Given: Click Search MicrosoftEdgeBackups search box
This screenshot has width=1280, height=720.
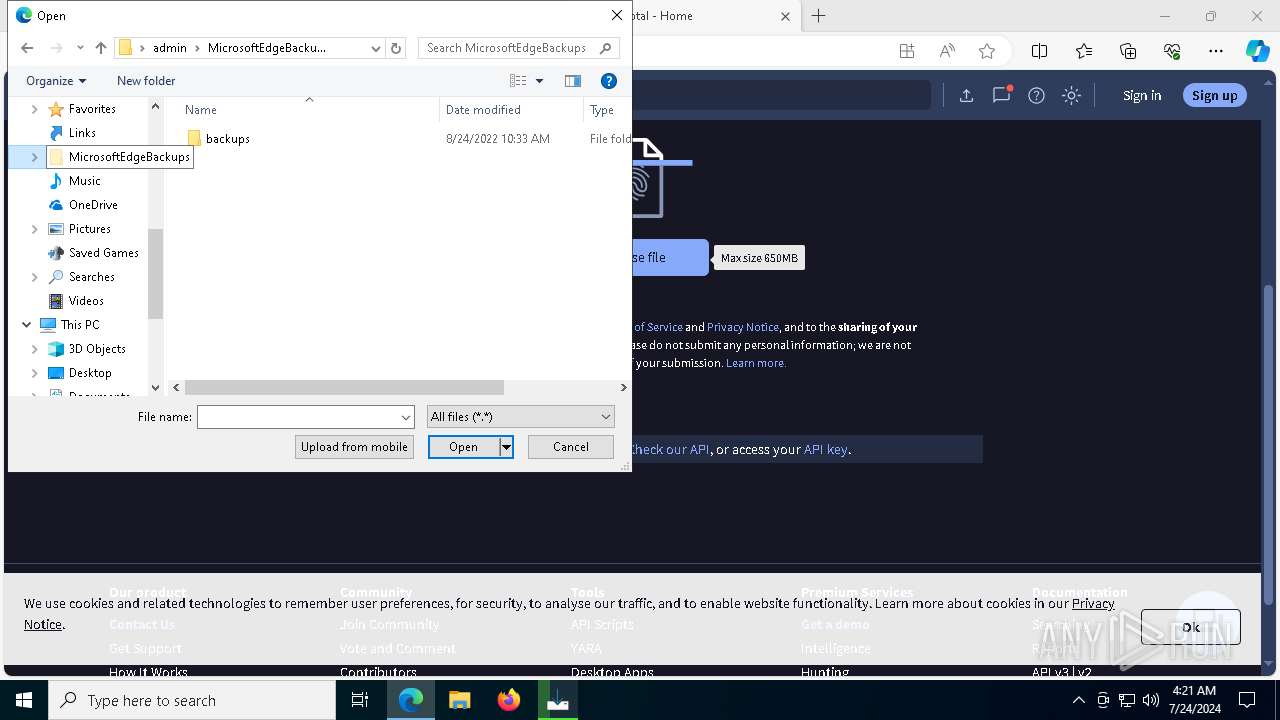Looking at the screenshot, I should tap(519, 48).
